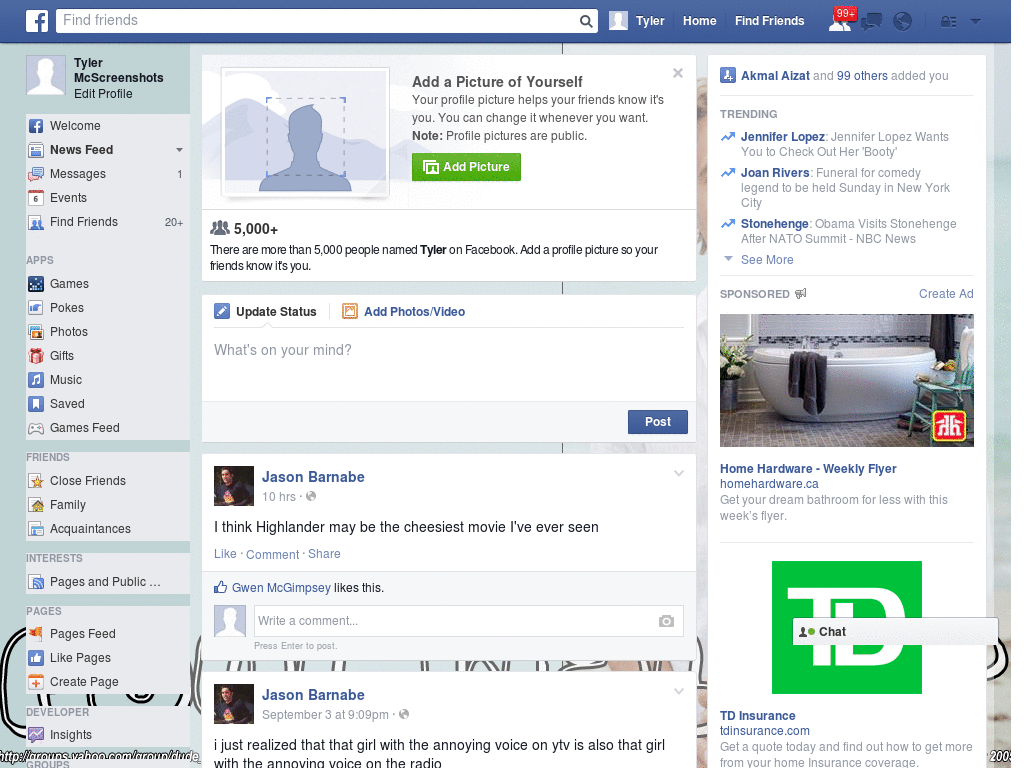
Task: Open privacy shortcuts lock icon
Action: coord(948,22)
